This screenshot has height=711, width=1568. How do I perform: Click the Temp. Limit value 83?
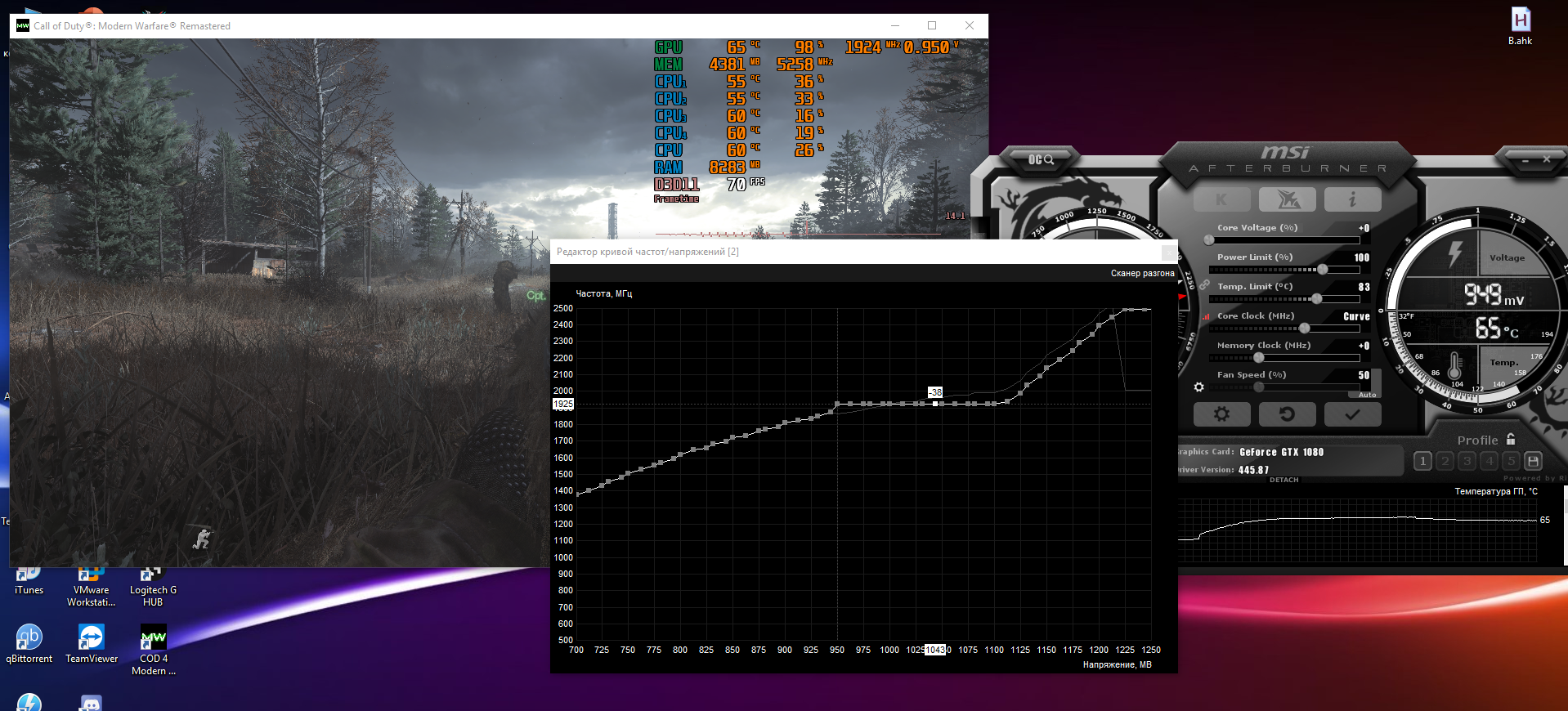pyautogui.click(x=1364, y=287)
